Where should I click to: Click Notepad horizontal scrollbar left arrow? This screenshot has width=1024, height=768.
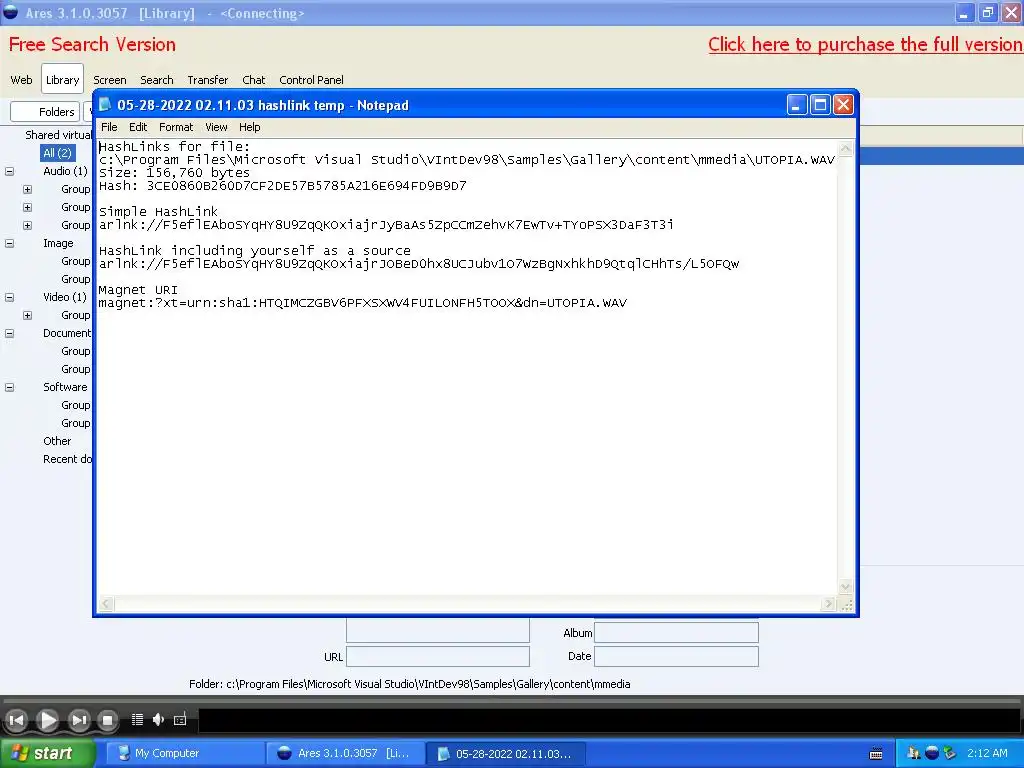(x=105, y=604)
